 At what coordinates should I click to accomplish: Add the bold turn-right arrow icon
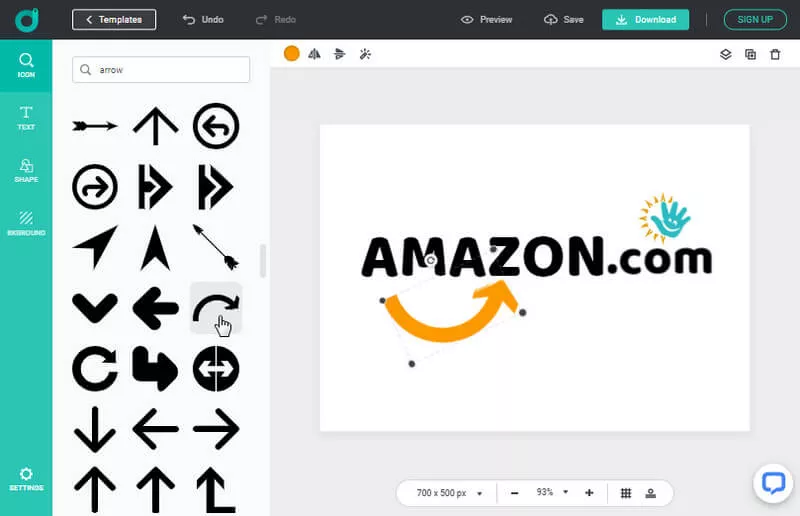pyautogui.click(x=155, y=368)
